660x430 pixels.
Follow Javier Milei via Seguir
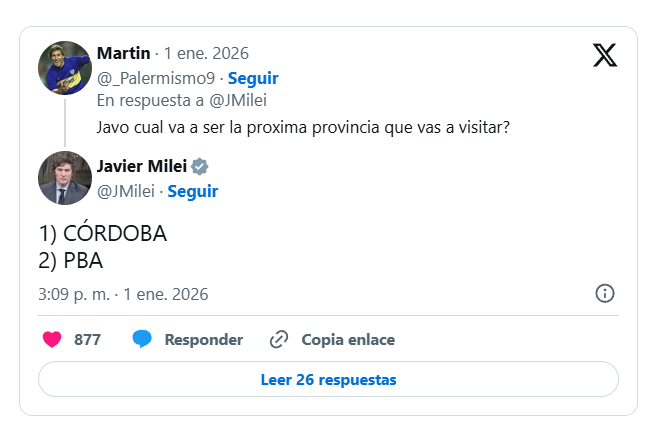coord(192,191)
